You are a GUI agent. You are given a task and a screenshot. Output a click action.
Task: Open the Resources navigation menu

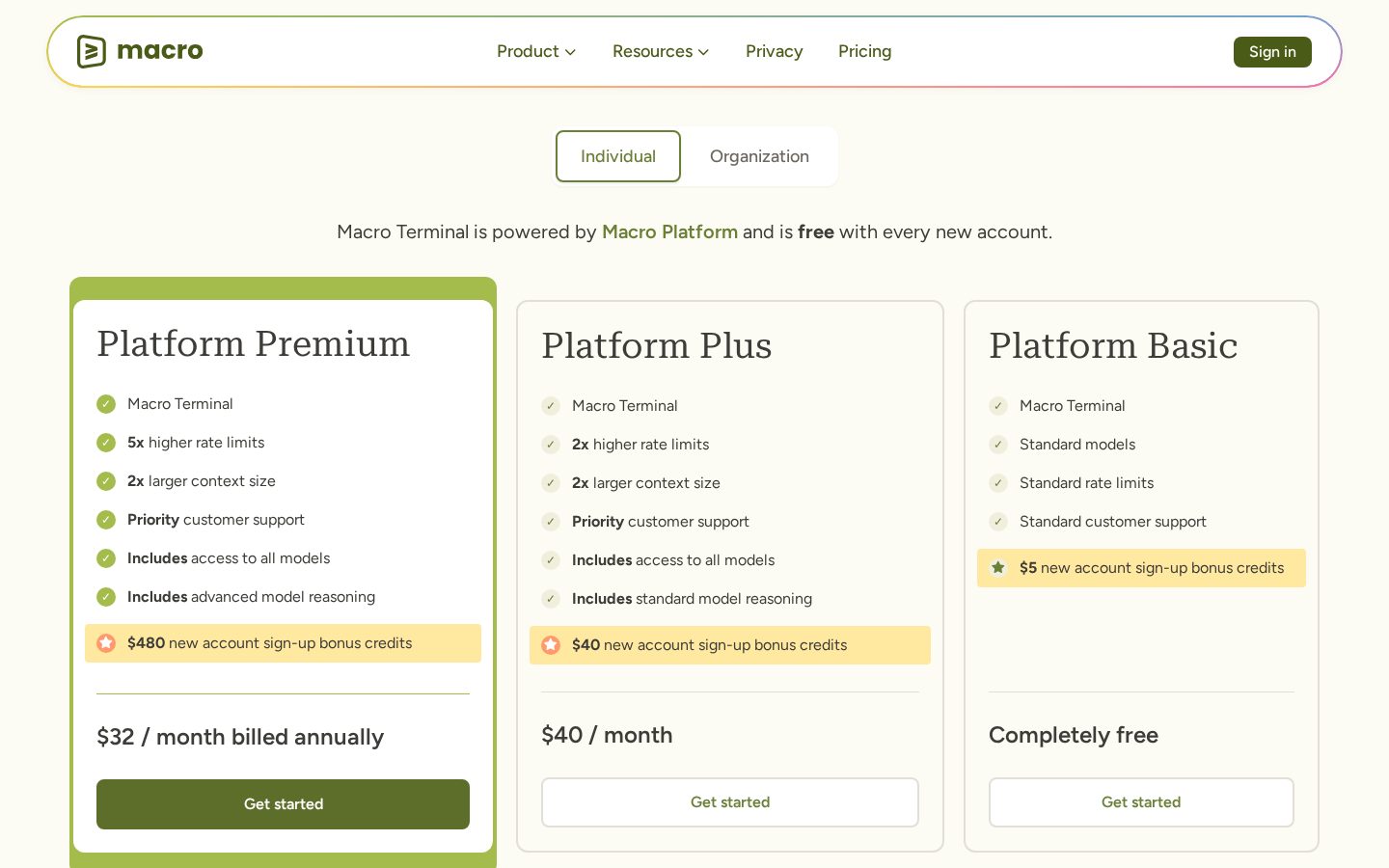pyautogui.click(x=661, y=51)
